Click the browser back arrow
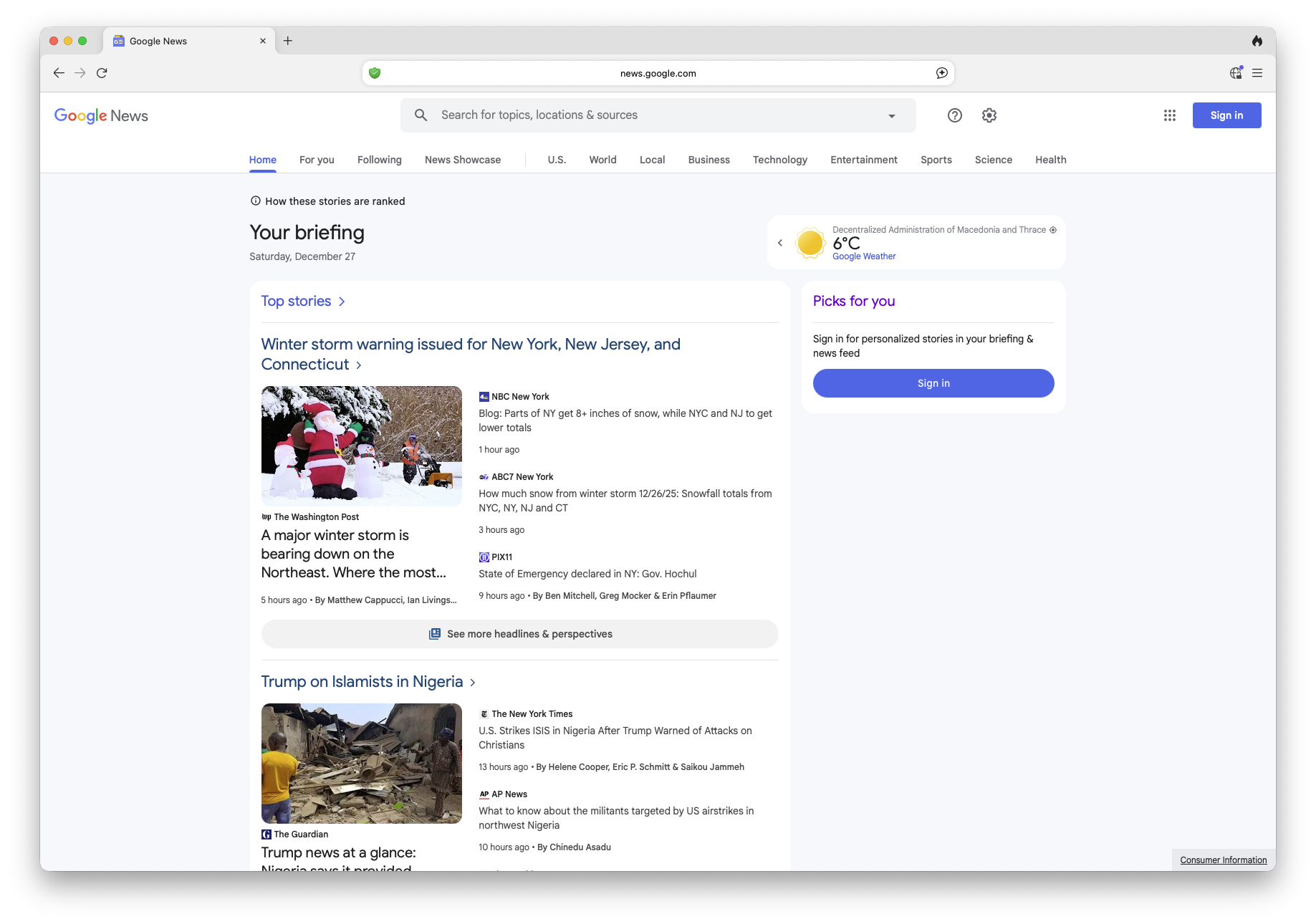The width and height of the screenshot is (1316, 924). (x=59, y=73)
